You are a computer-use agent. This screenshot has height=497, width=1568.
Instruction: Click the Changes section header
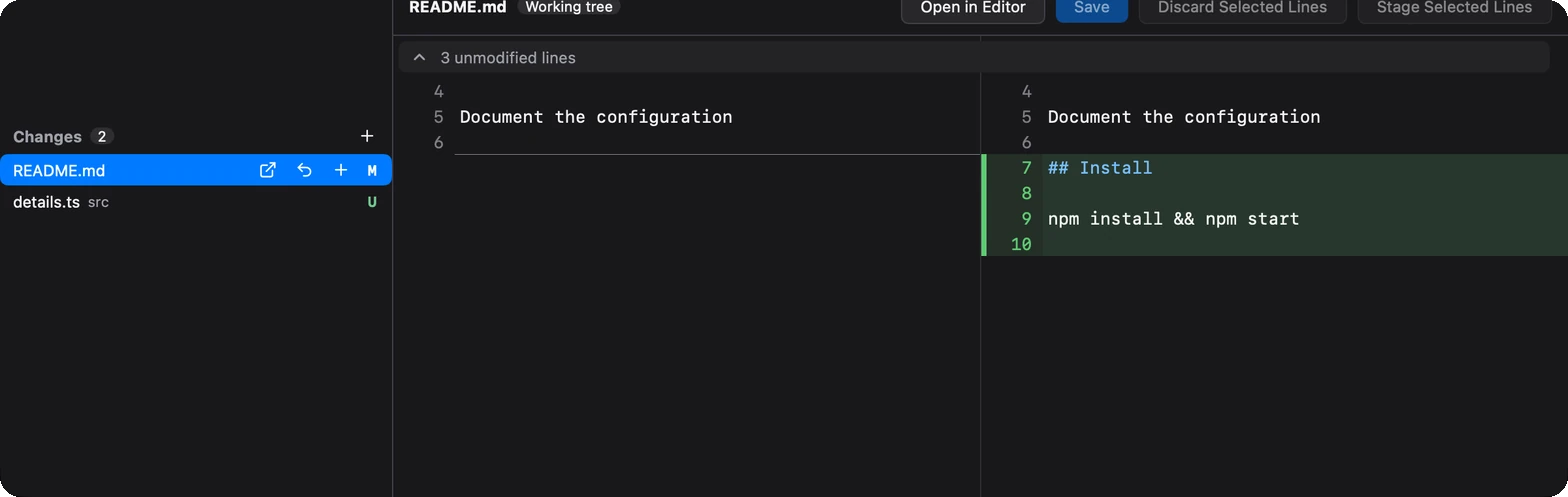pos(47,136)
